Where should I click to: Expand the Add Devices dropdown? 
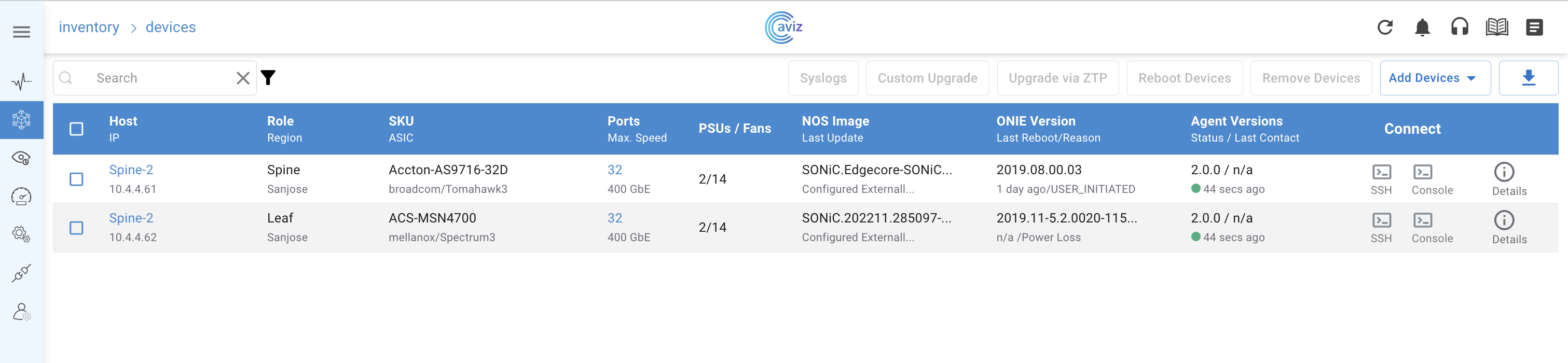[x=1434, y=78]
